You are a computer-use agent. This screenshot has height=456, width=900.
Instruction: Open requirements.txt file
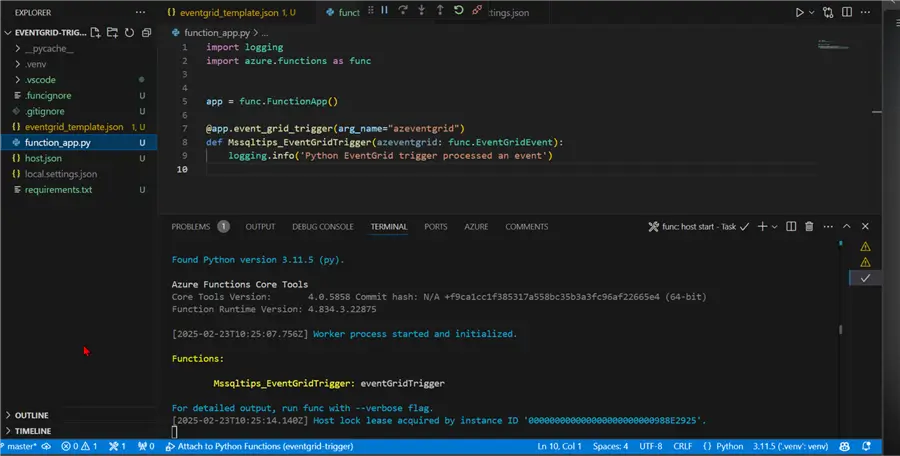click(x=79, y=190)
